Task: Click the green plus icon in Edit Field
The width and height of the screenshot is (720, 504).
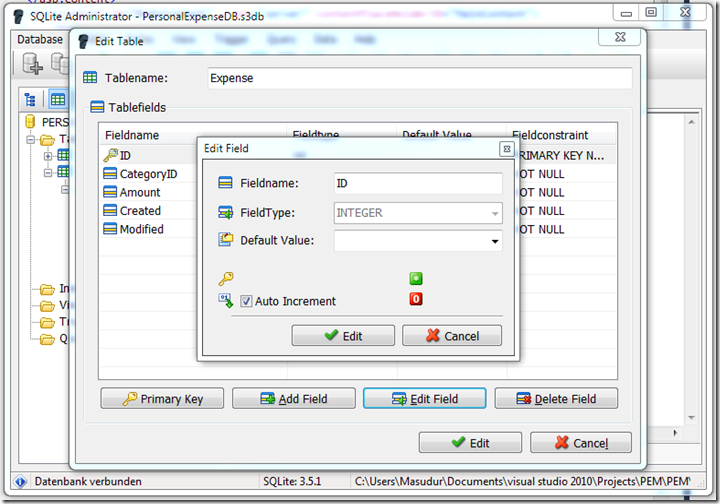Action: click(x=416, y=279)
